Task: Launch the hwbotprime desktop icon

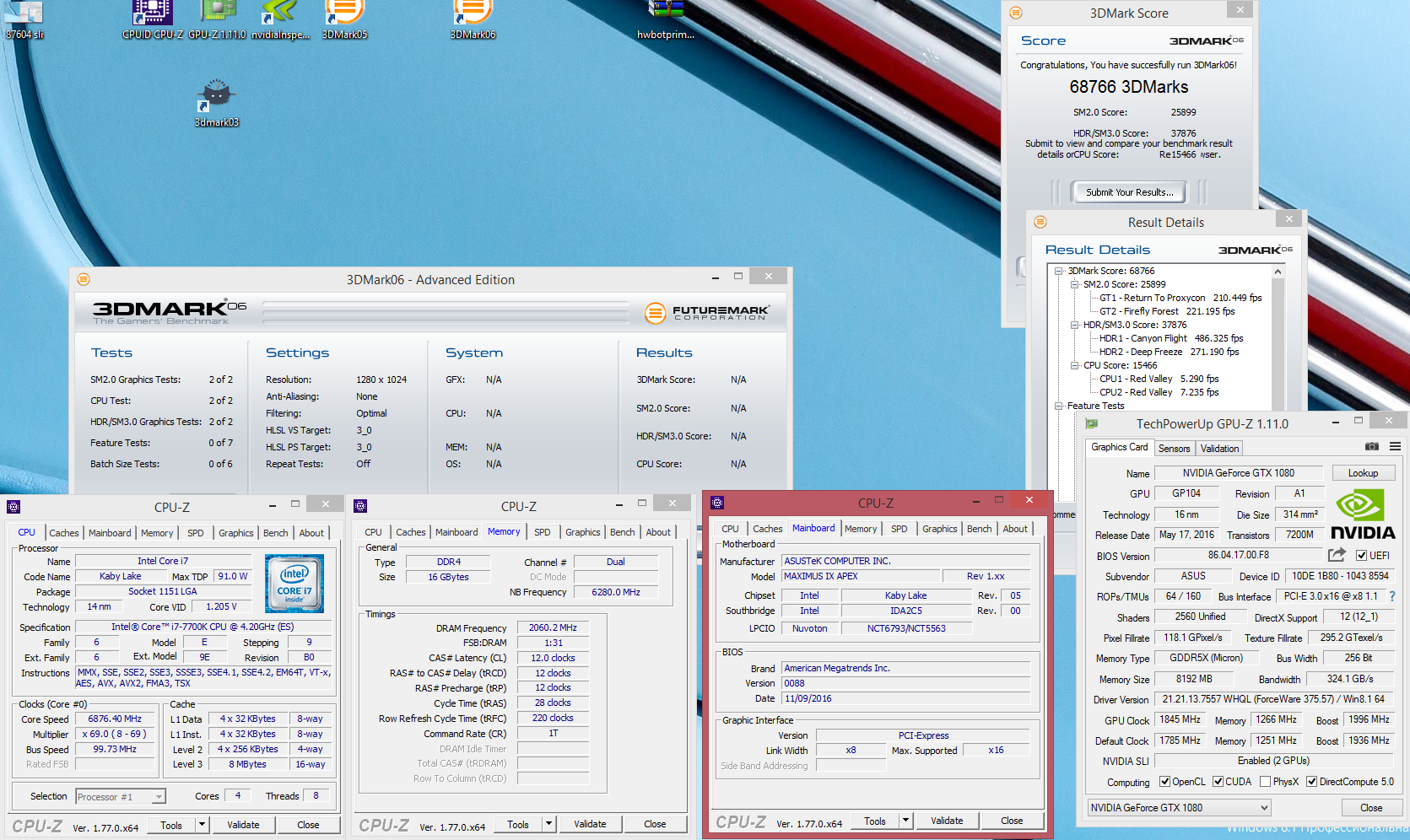Action: [666, 20]
